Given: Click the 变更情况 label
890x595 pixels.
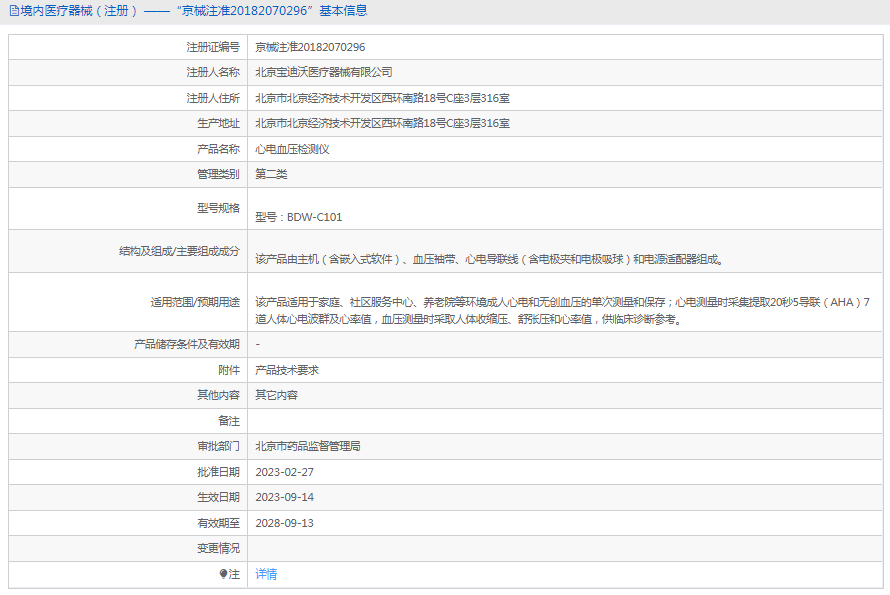Looking at the screenshot, I should click(219, 548).
